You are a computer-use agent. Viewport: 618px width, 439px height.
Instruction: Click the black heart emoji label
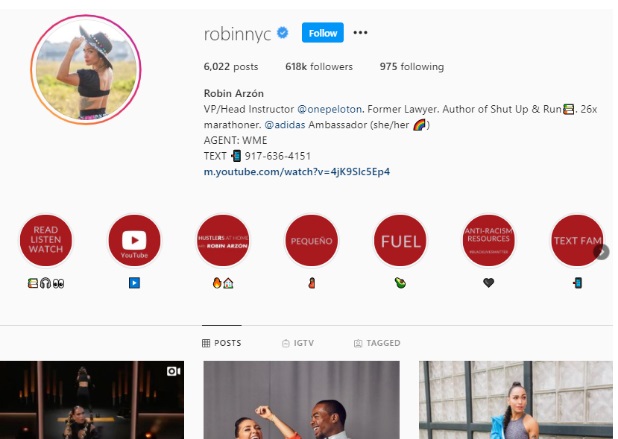click(489, 283)
